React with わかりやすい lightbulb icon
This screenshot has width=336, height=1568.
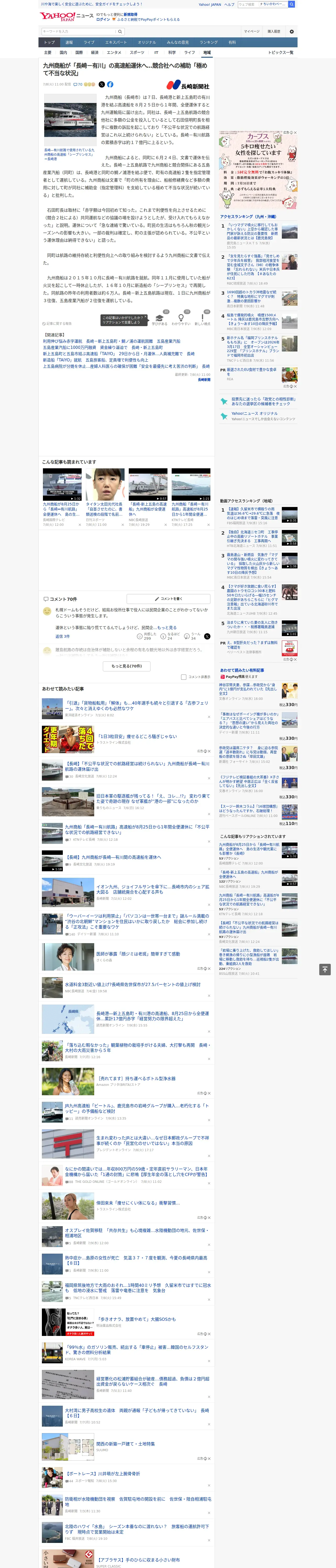181,318
